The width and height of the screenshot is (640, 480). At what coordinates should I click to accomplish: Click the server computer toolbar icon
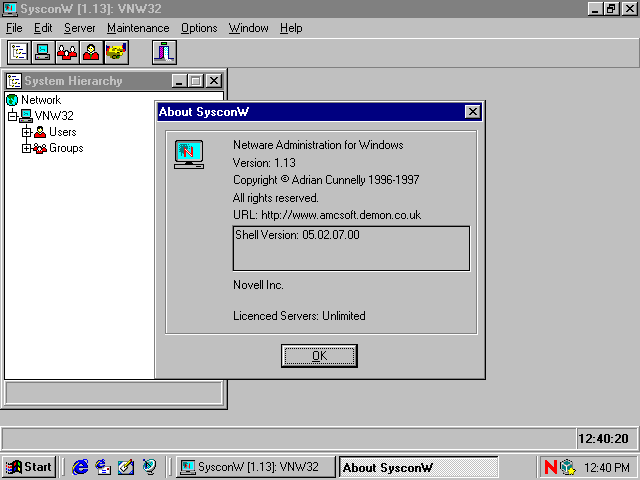(43, 52)
